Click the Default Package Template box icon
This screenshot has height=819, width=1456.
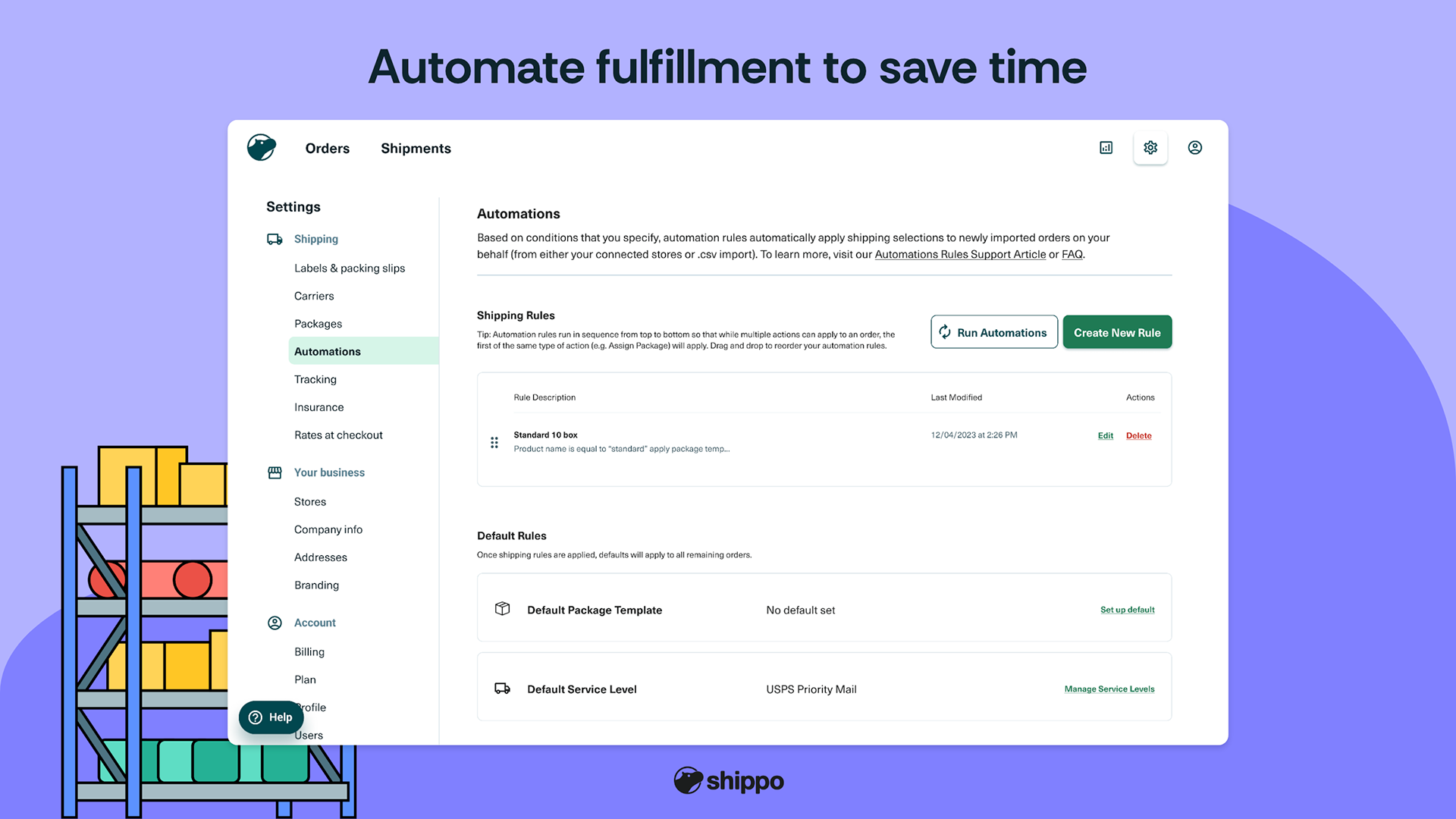(502, 609)
